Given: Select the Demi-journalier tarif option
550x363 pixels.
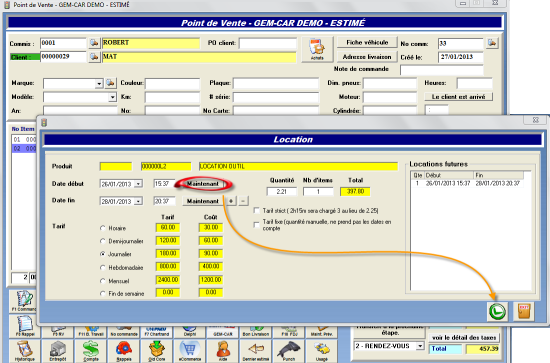Looking at the screenshot, I should point(103,241).
